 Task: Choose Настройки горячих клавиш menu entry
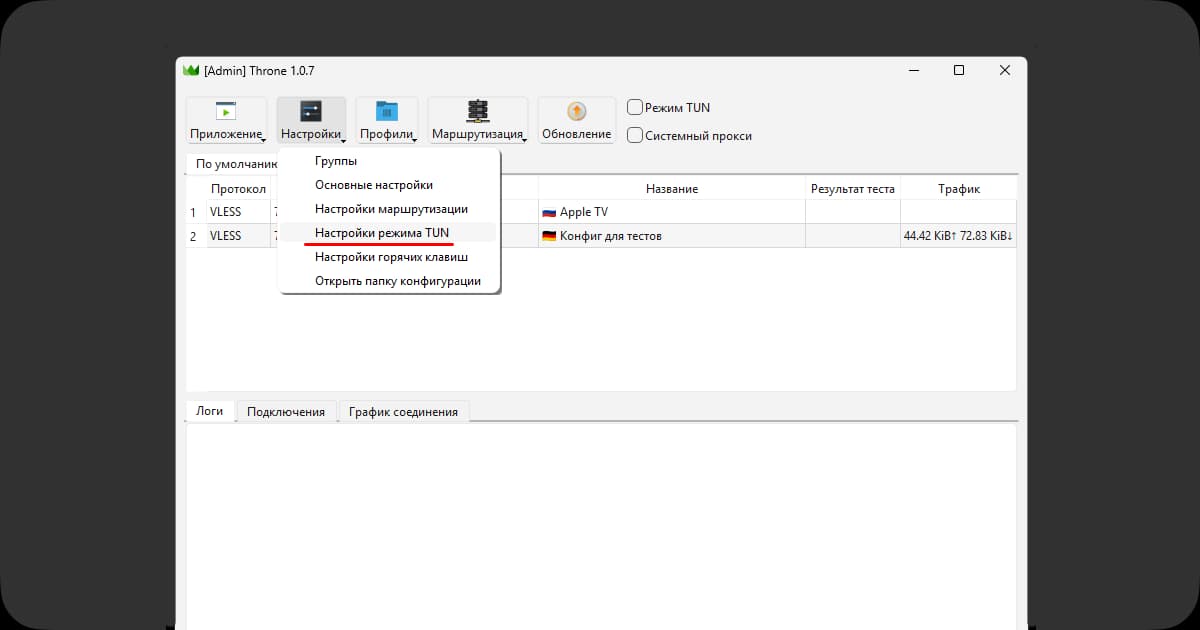391,257
